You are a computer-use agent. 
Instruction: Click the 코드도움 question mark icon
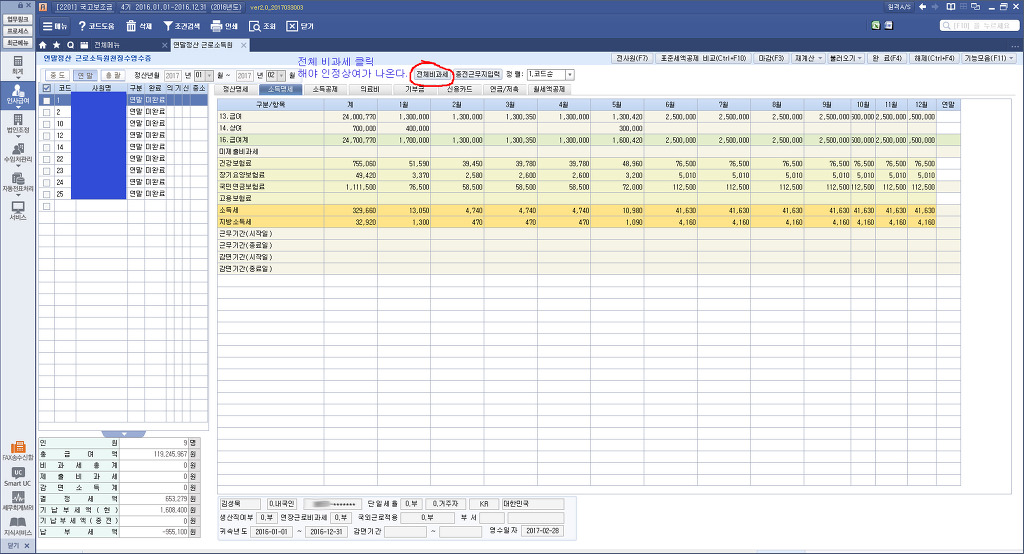83,26
